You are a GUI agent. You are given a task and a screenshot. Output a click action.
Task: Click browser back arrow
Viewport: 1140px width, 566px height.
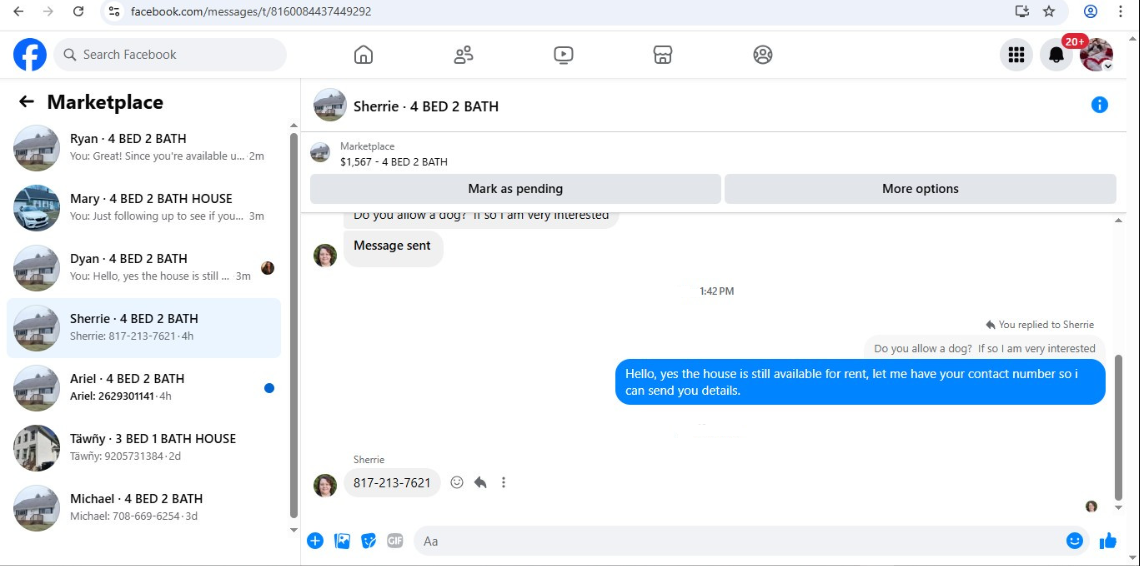tap(19, 11)
